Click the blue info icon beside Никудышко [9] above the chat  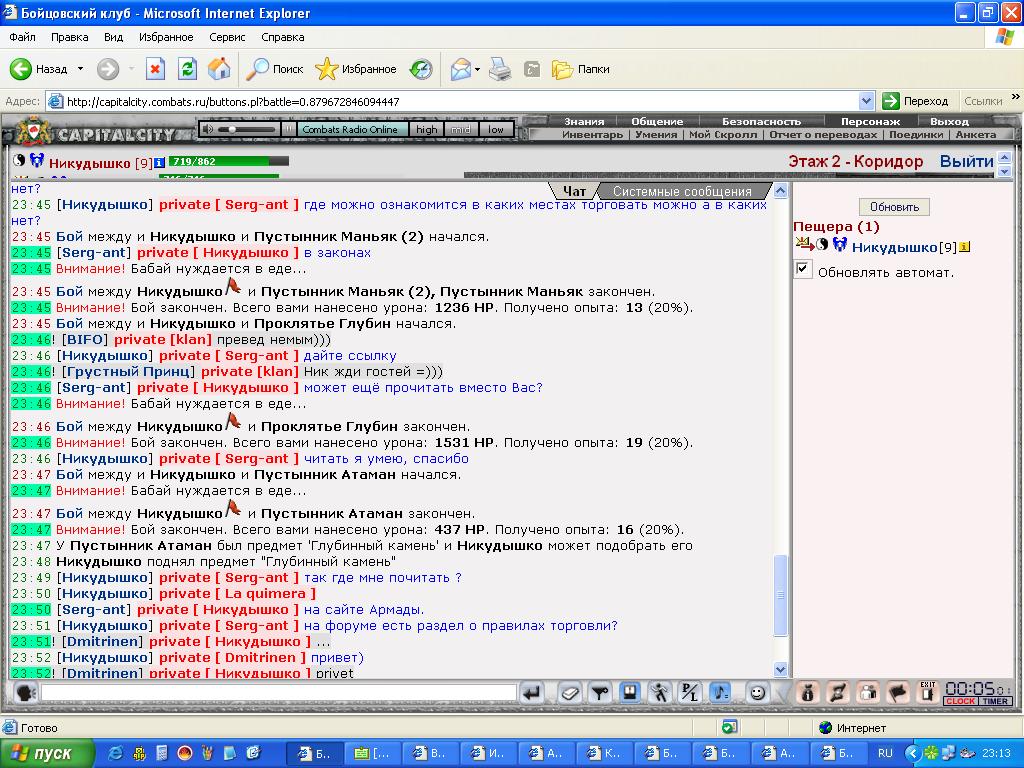point(159,162)
